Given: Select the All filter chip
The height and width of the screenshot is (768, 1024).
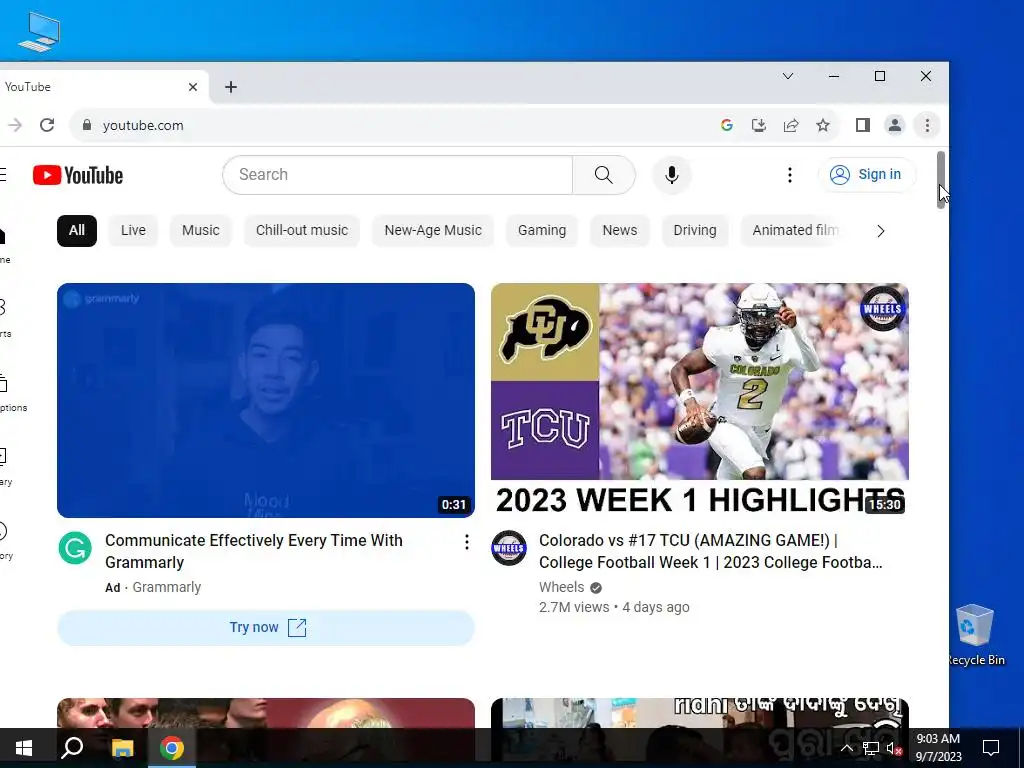Looking at the screenshot, I should coord(77,231).
